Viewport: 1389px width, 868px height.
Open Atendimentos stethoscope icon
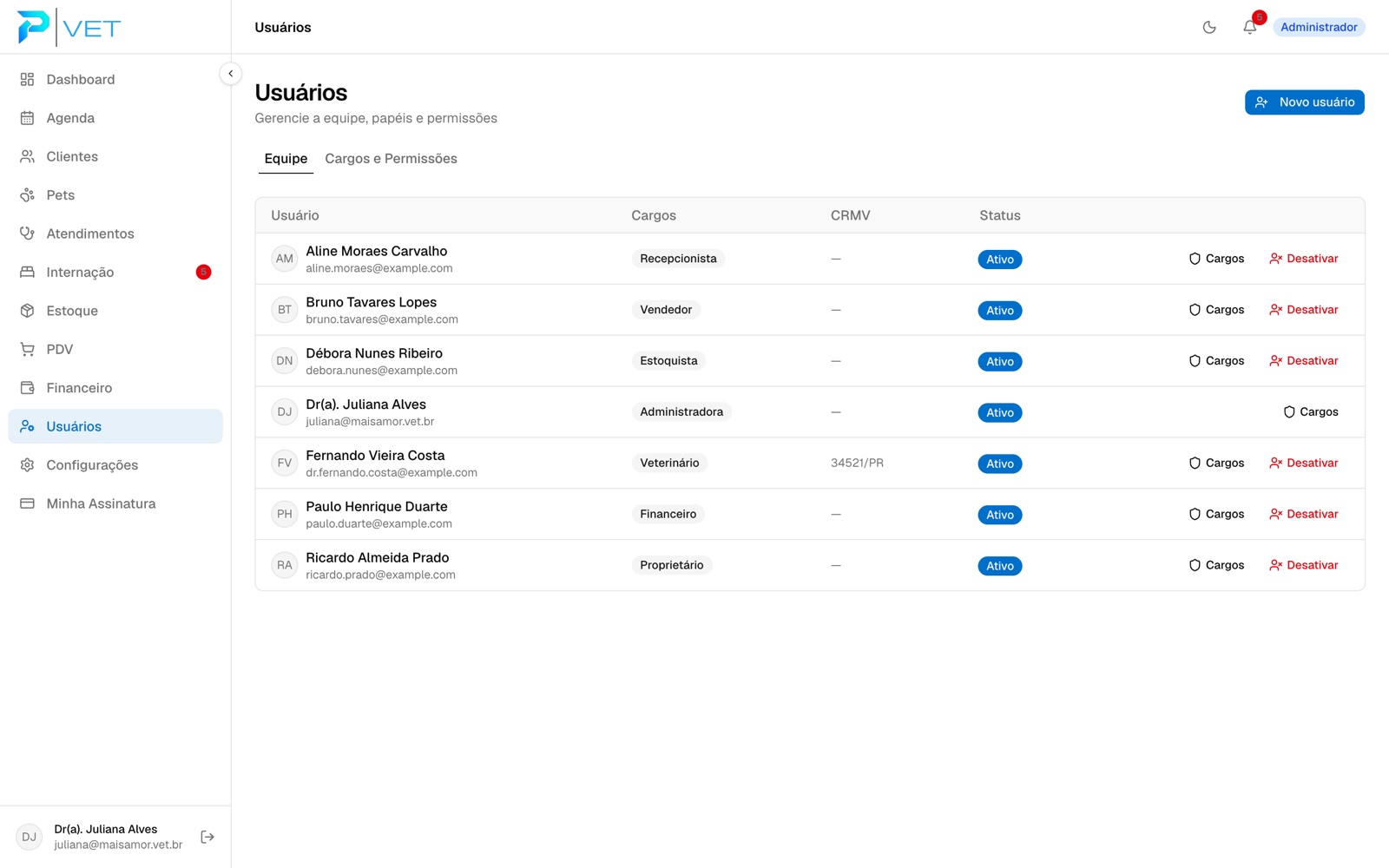tap(27, 233)
